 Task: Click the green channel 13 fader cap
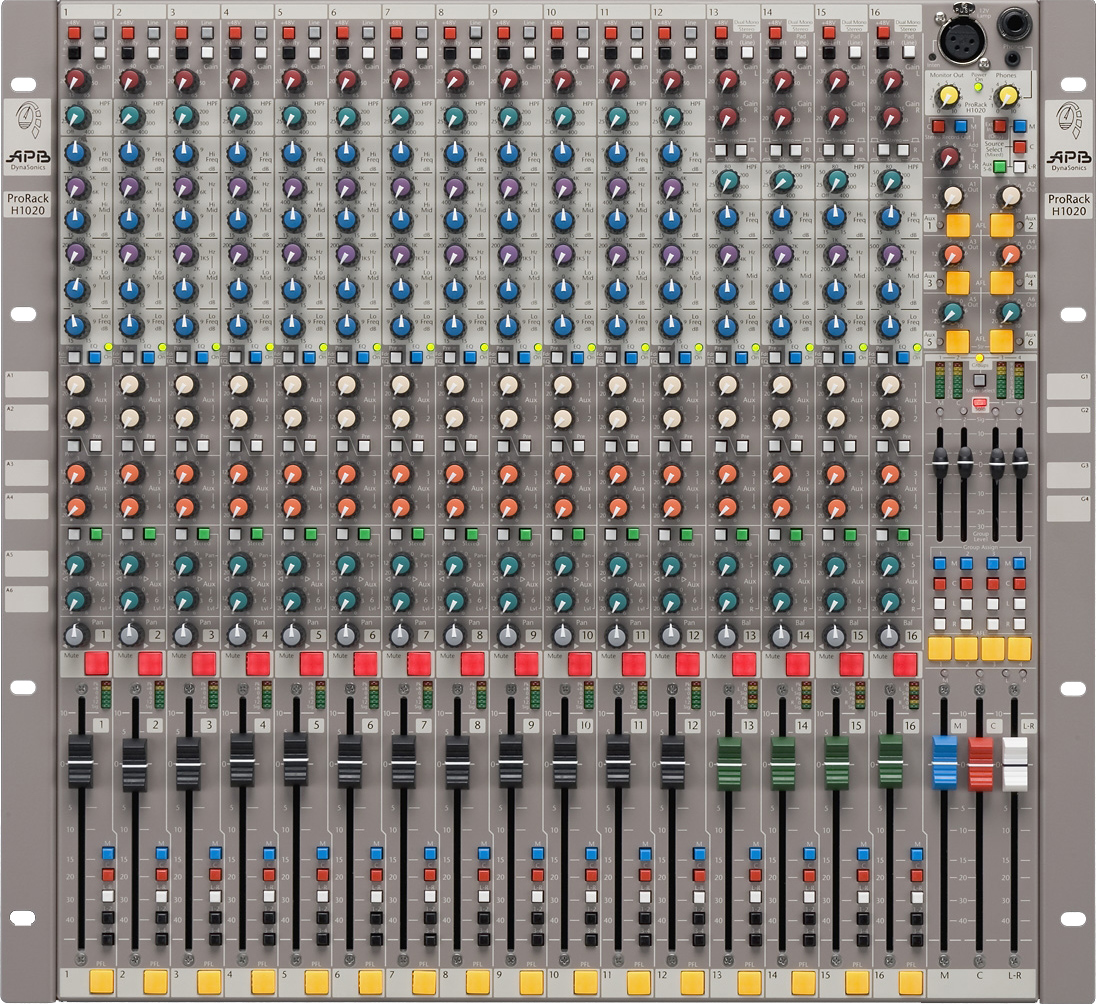pyautogui.click(x=730, y=763)
